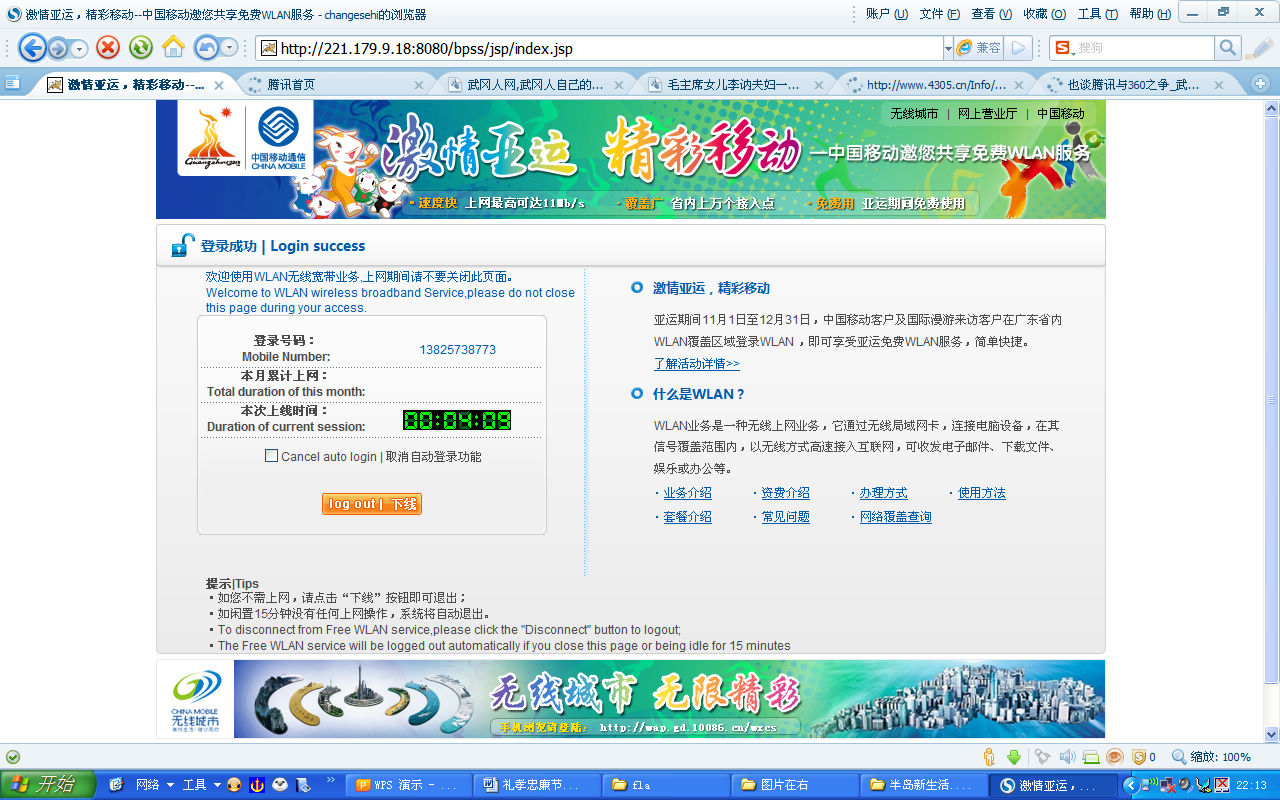Click the green download arrow status icon
Screen dimensions: 1280x800
click(1014, 757)
